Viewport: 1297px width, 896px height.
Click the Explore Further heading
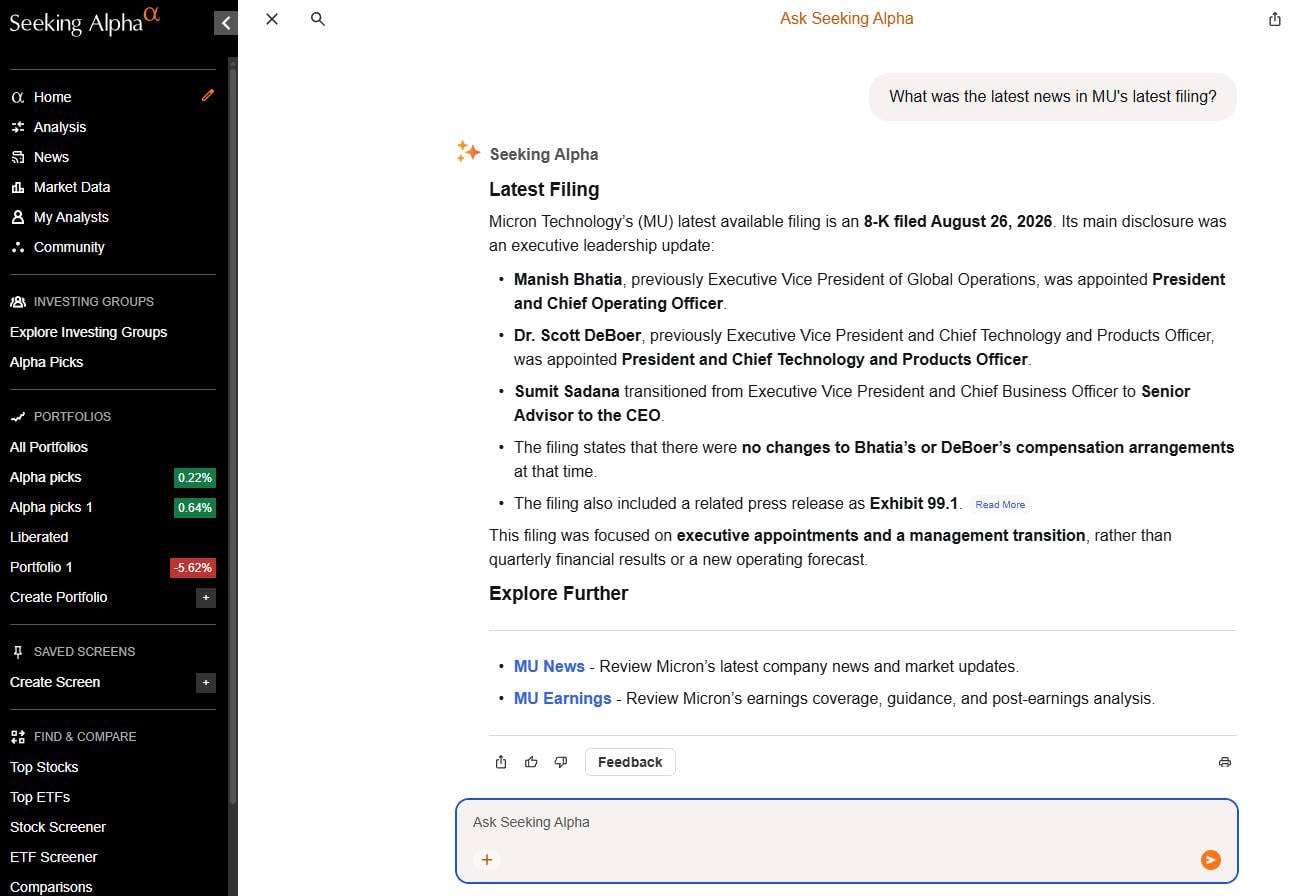click(x=559, y=593)
